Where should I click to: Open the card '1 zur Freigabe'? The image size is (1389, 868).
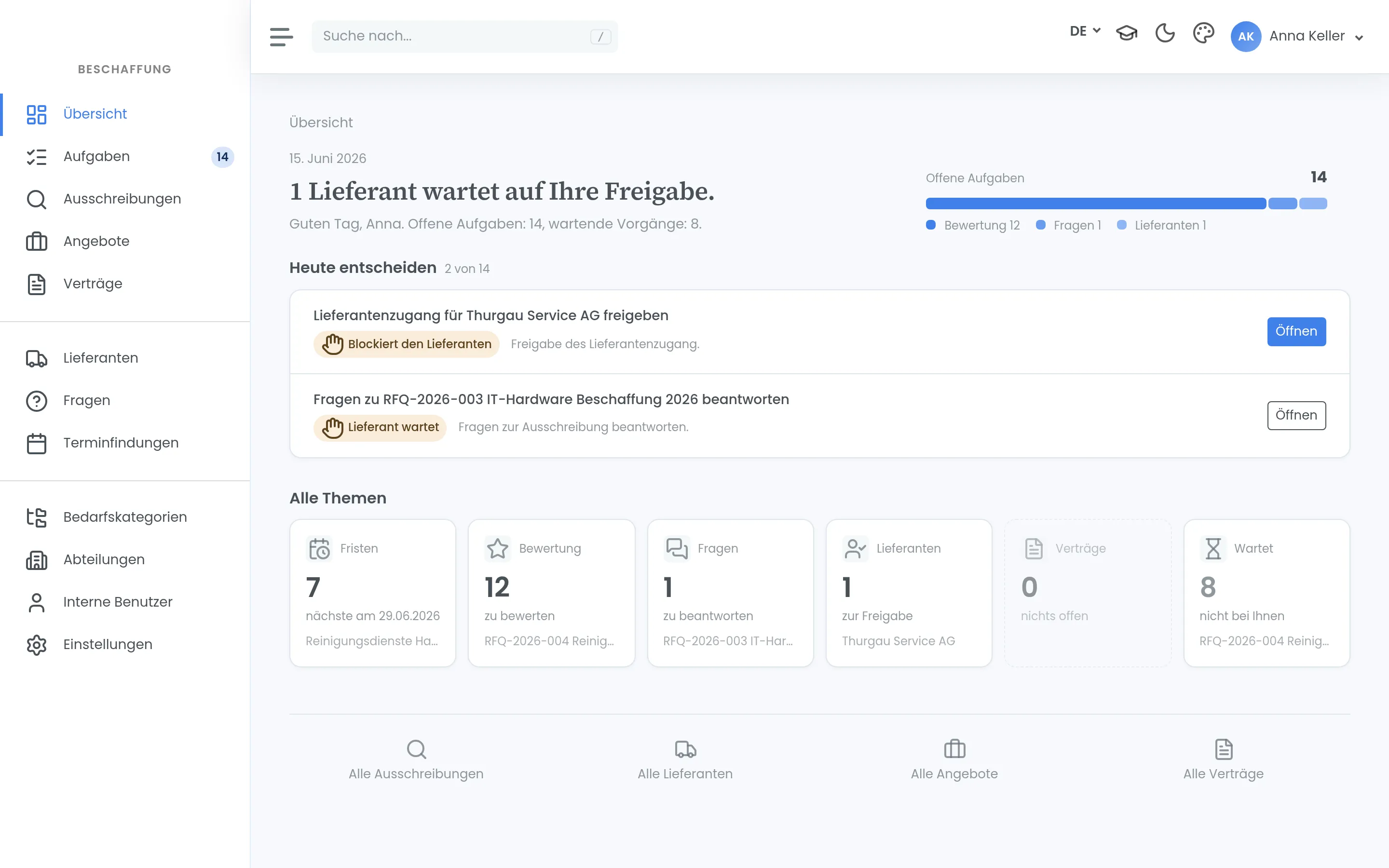[x=909, y=593]
